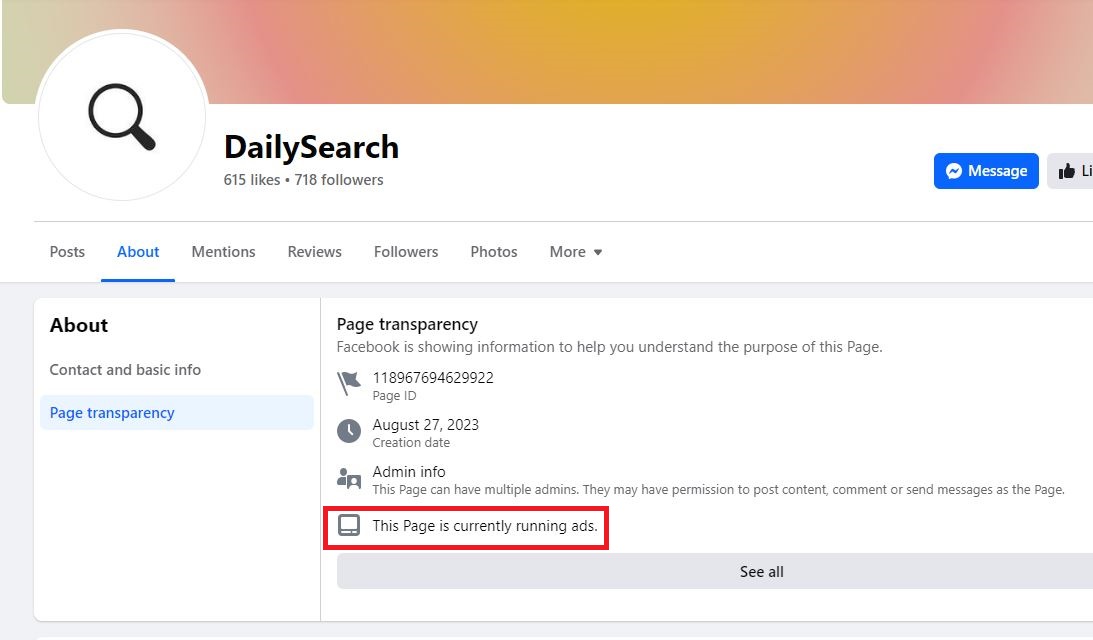
Task: Select the About tab
Action: [x=138, y=252]
